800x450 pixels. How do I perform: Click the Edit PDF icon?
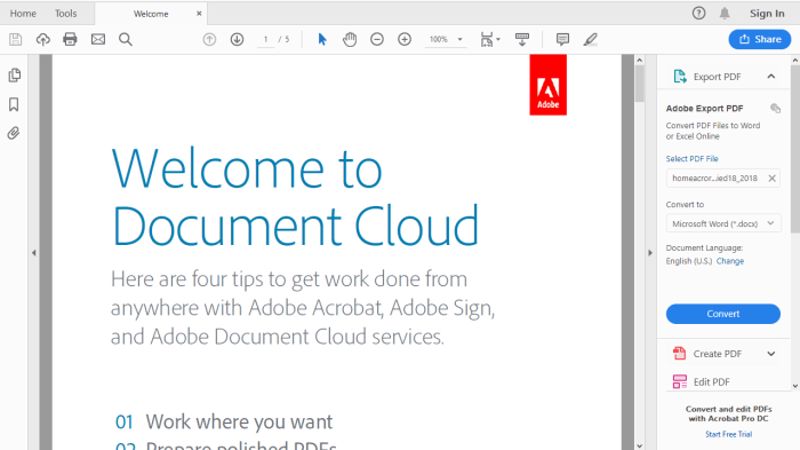[x=680, y=382]
